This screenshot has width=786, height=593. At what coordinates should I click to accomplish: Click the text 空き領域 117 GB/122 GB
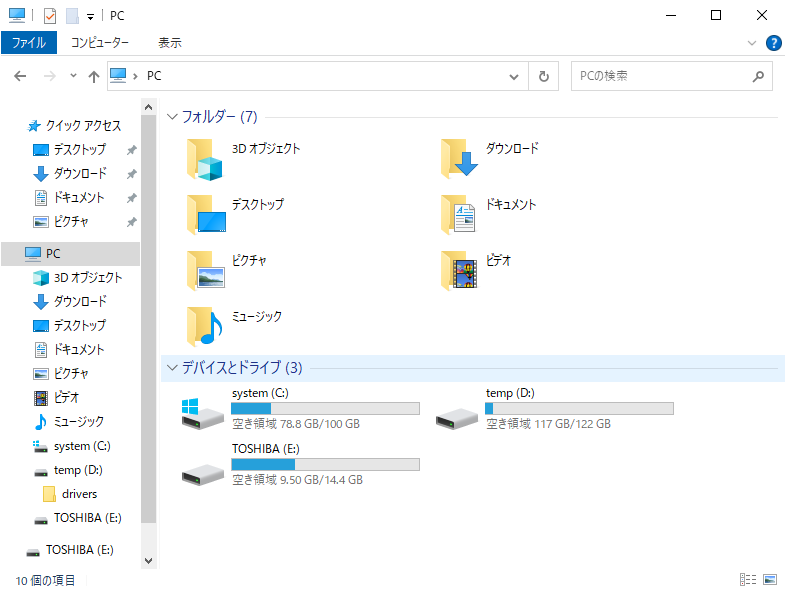[548, 424]
